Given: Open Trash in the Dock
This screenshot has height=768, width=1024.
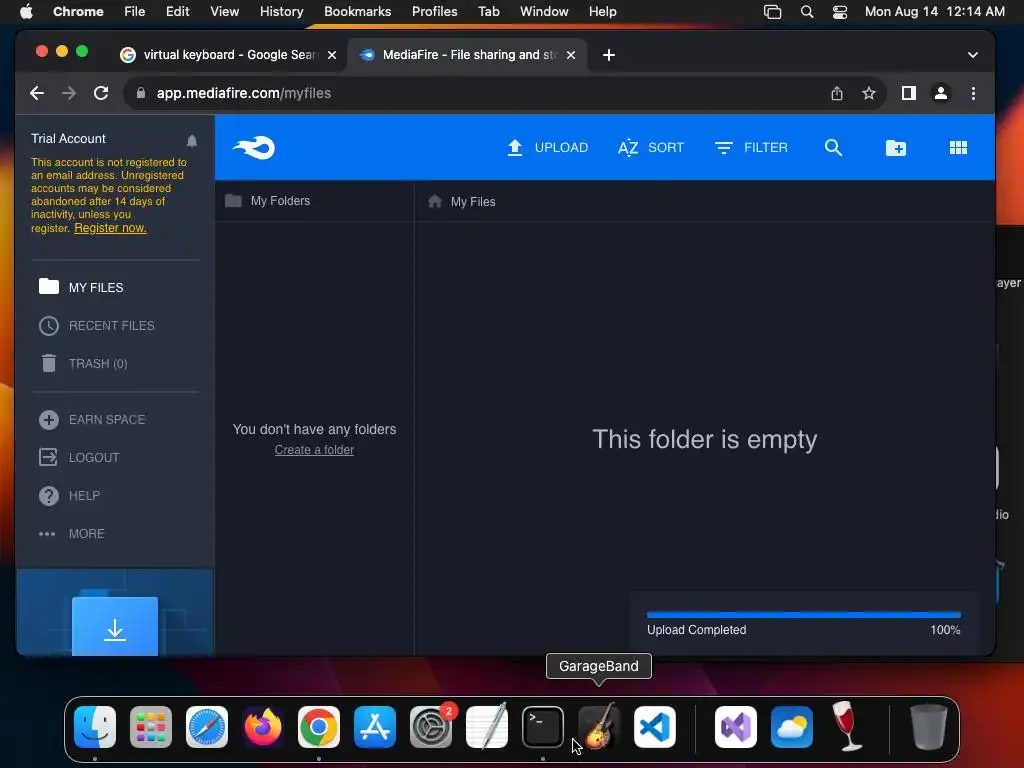Looking at the screenshot, I should [929, 726].
